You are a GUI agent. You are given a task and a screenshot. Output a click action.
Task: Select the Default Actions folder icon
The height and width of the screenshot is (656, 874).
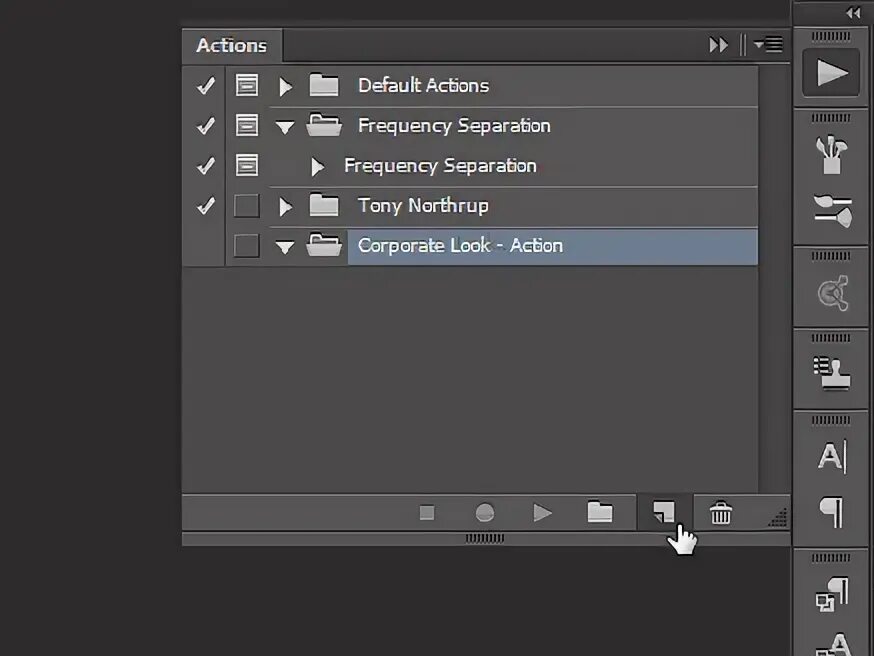[x=324, y=85]
